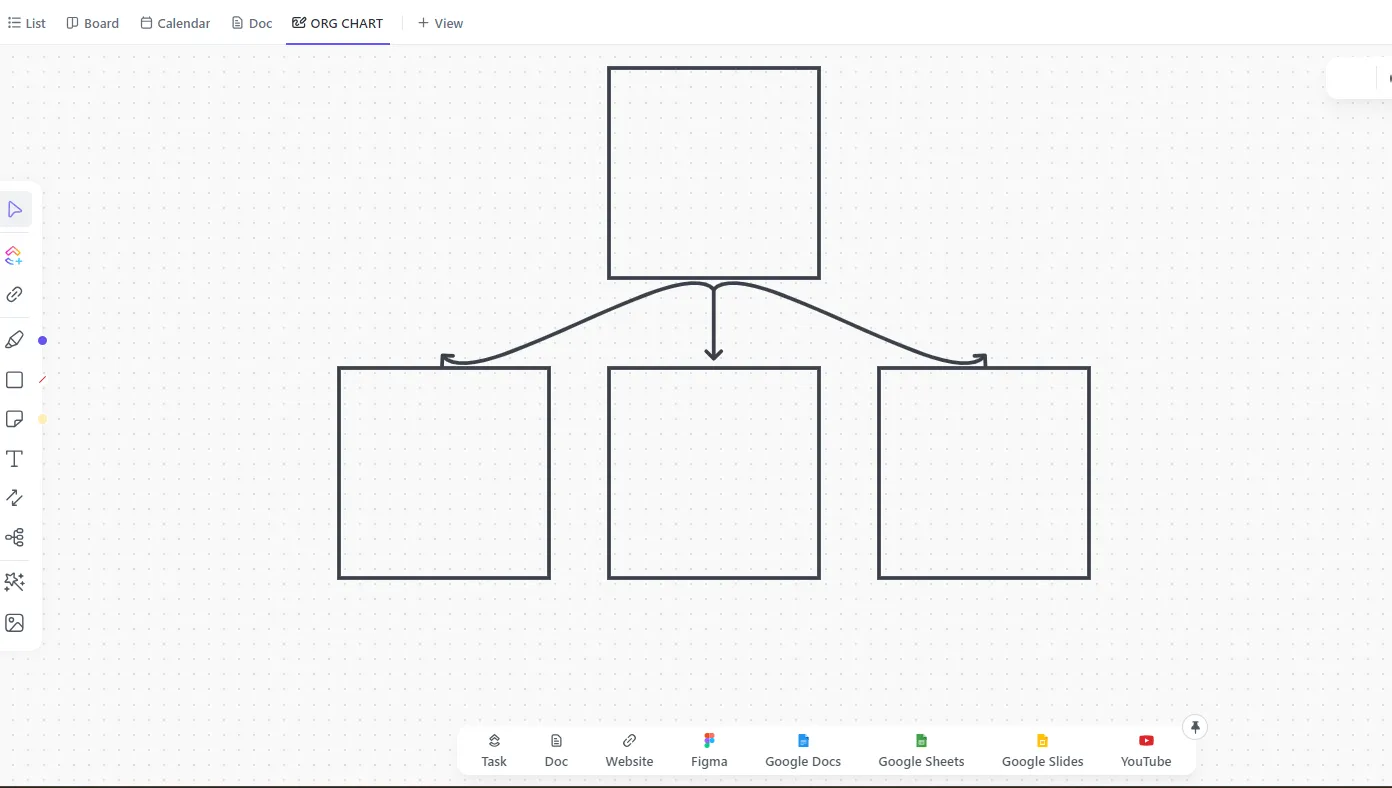1392x788 pixels.
Task: Insert a Task card from bottom bar
Action: point(494,751)
